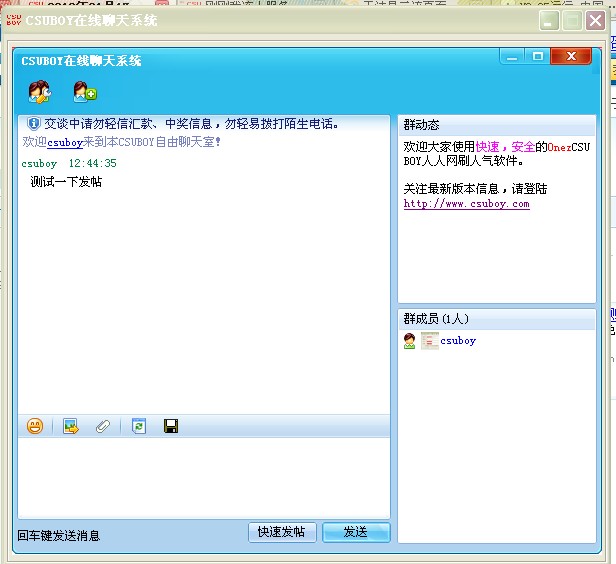Open the http://www.csuboy.com link
Viewport: 616px width, 564px height.
466,204
